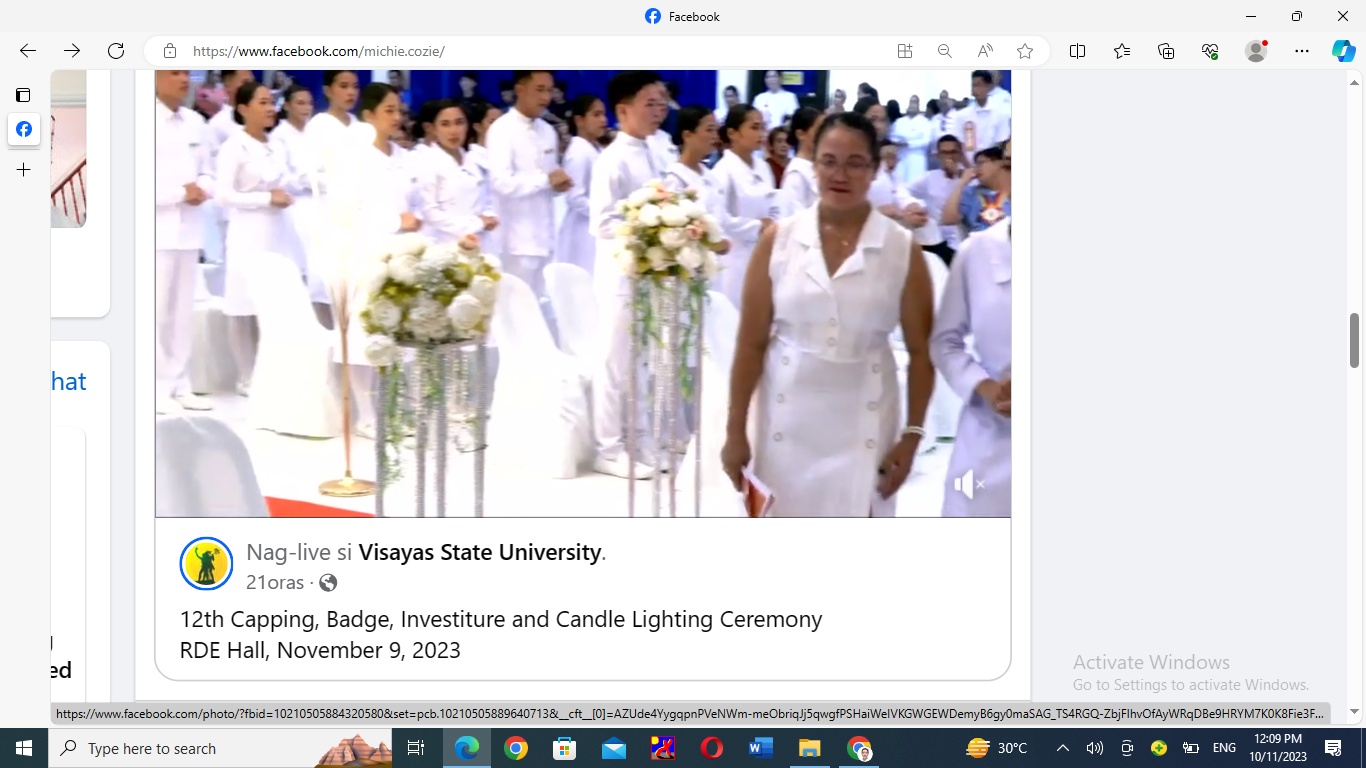Open the Favorites list panel

1122,51
